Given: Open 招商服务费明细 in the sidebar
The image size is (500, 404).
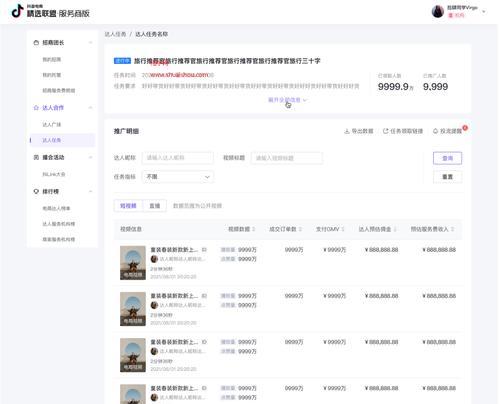Looking at the screenshot, I should 59,90.
